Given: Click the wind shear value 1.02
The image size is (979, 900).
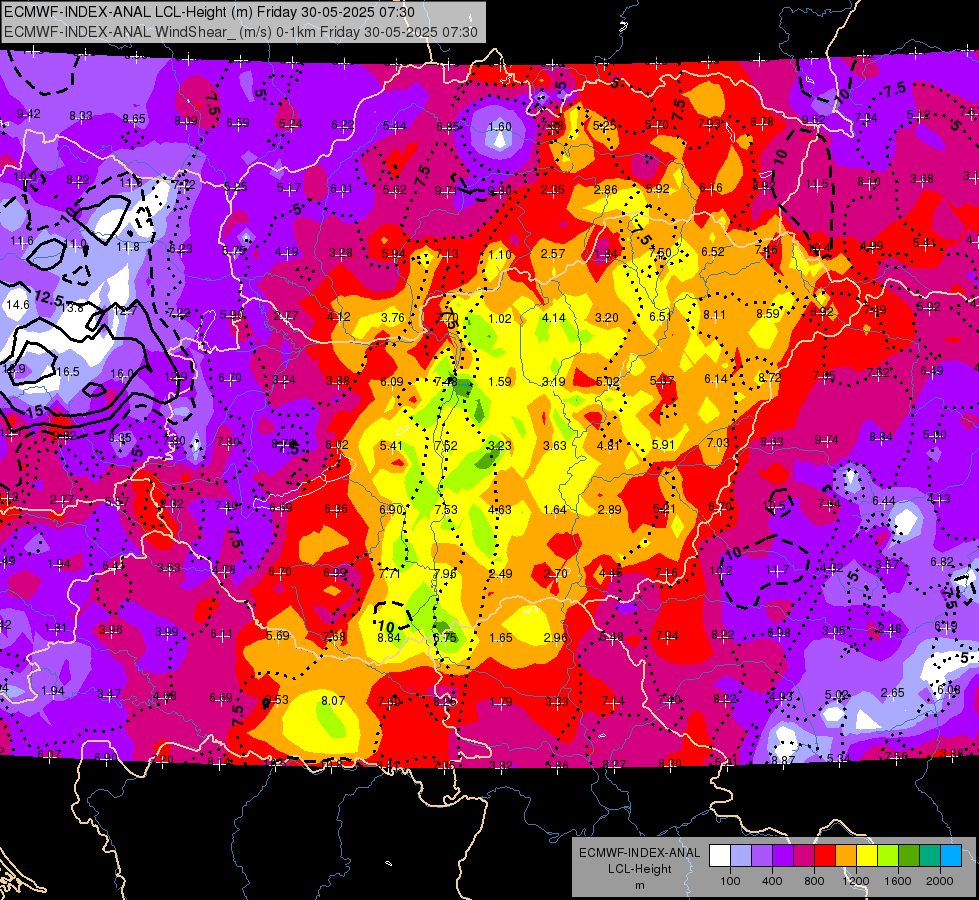Looking at the screenshot, I should (x=500, y=319).
